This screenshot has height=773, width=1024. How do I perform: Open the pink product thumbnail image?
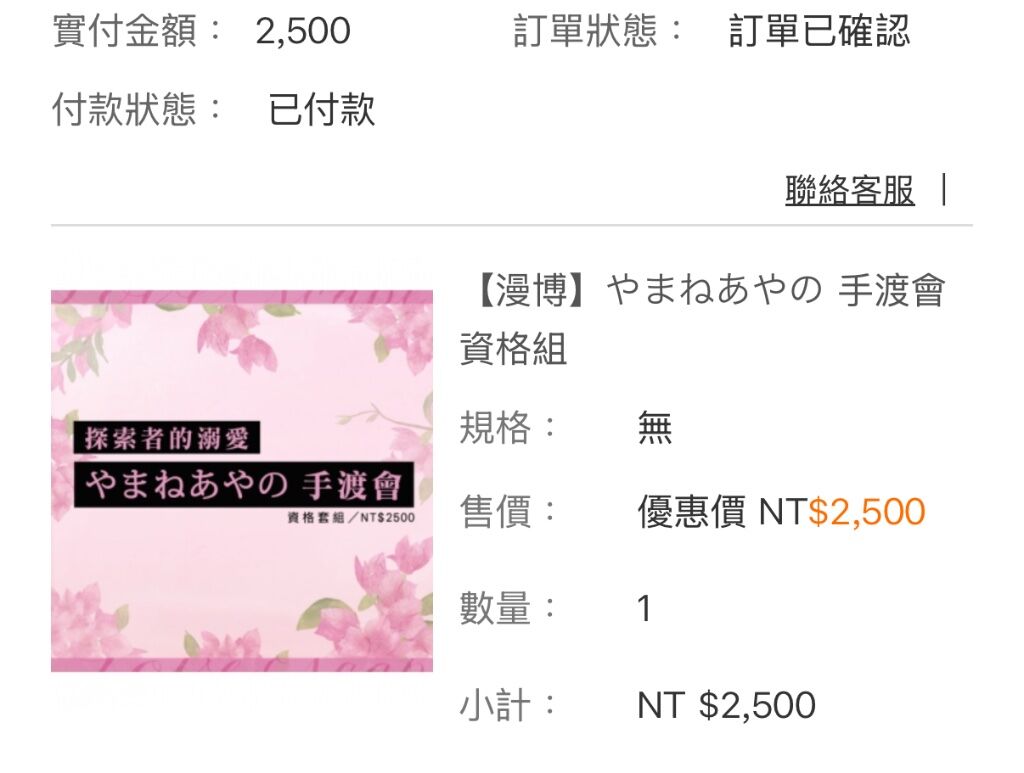(242, 481)
